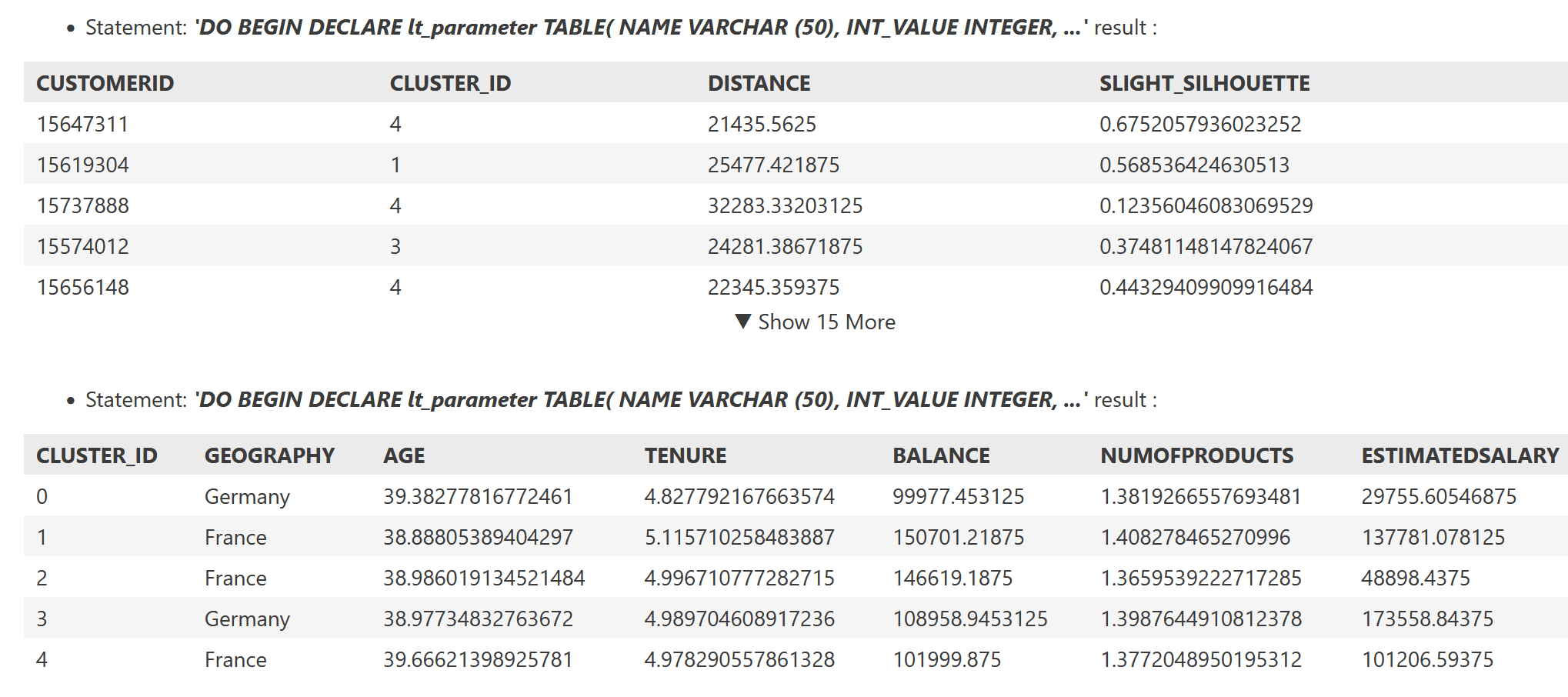Select silhouette value 0.37481148147824067
This screenshot has width=1568, height=697.
[x=1206, y=246]
